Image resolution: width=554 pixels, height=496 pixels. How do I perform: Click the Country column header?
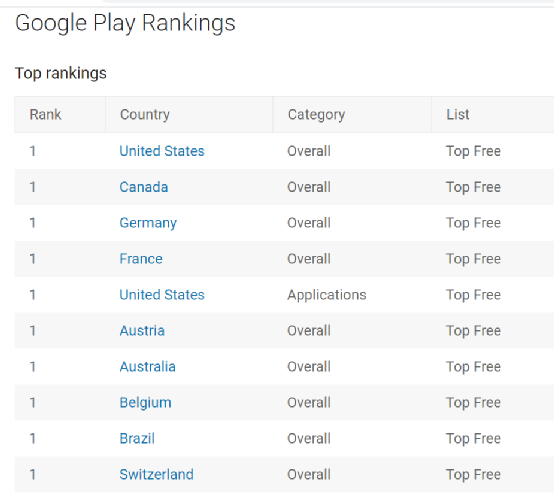pyautogui.click(x=145, y=114)
